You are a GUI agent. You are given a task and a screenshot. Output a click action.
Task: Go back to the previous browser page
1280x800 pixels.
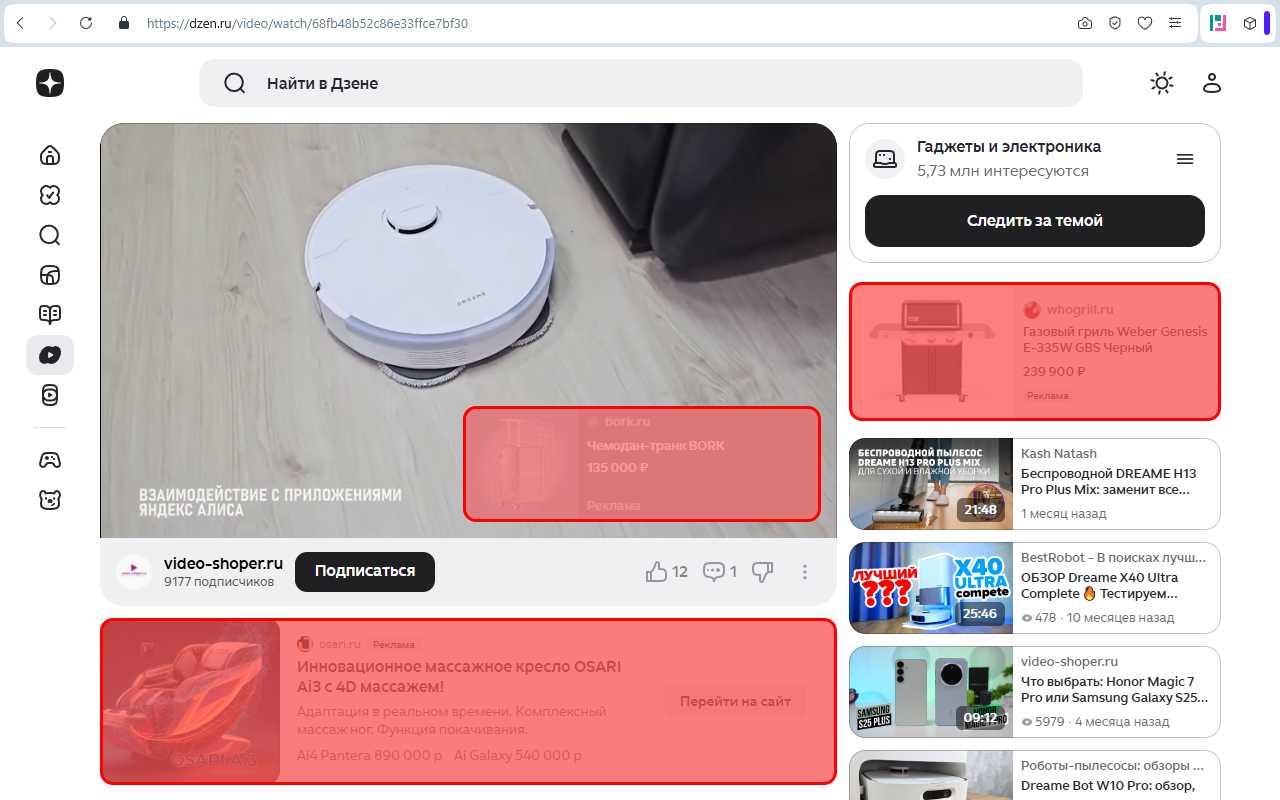(21, 23)
